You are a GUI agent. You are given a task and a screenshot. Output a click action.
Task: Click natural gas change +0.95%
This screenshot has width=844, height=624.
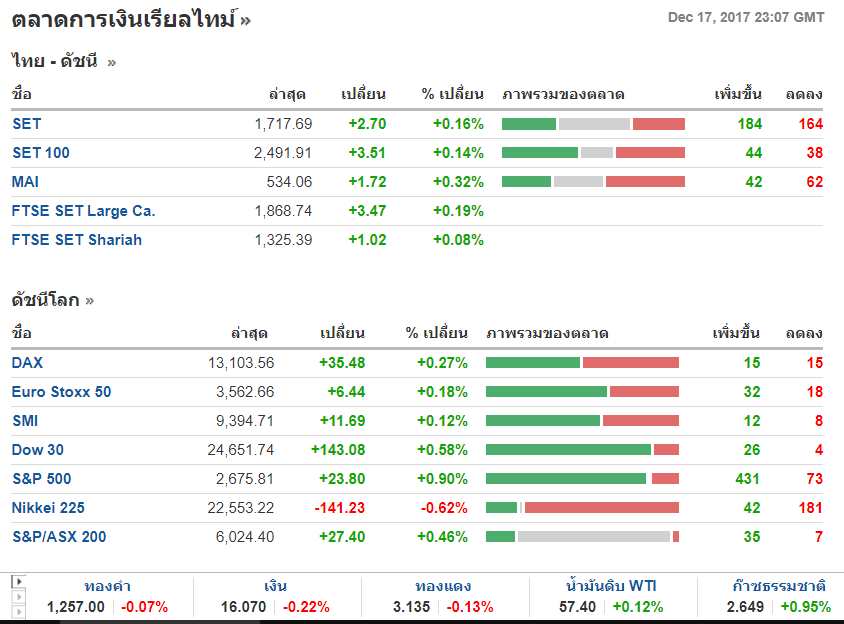[x=806, y=607]
